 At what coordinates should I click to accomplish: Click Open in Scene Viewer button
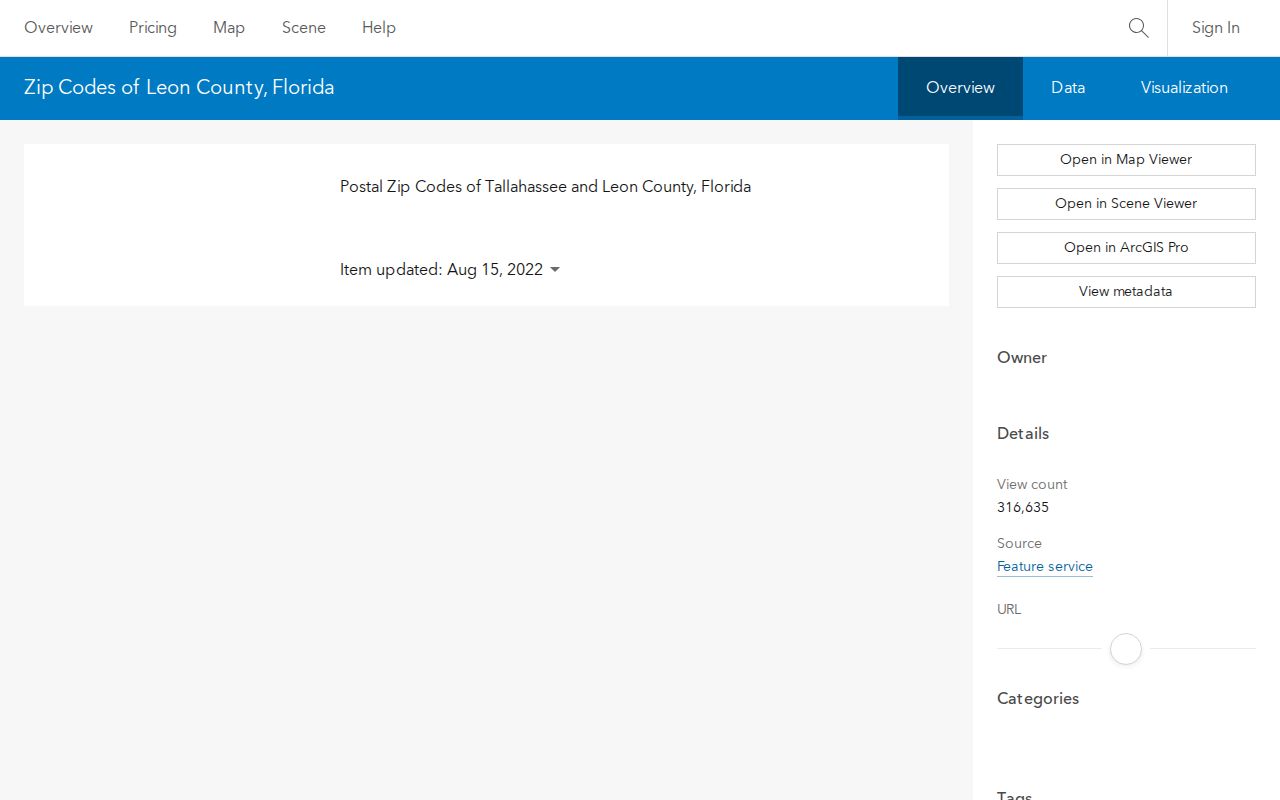point(1126,204)
